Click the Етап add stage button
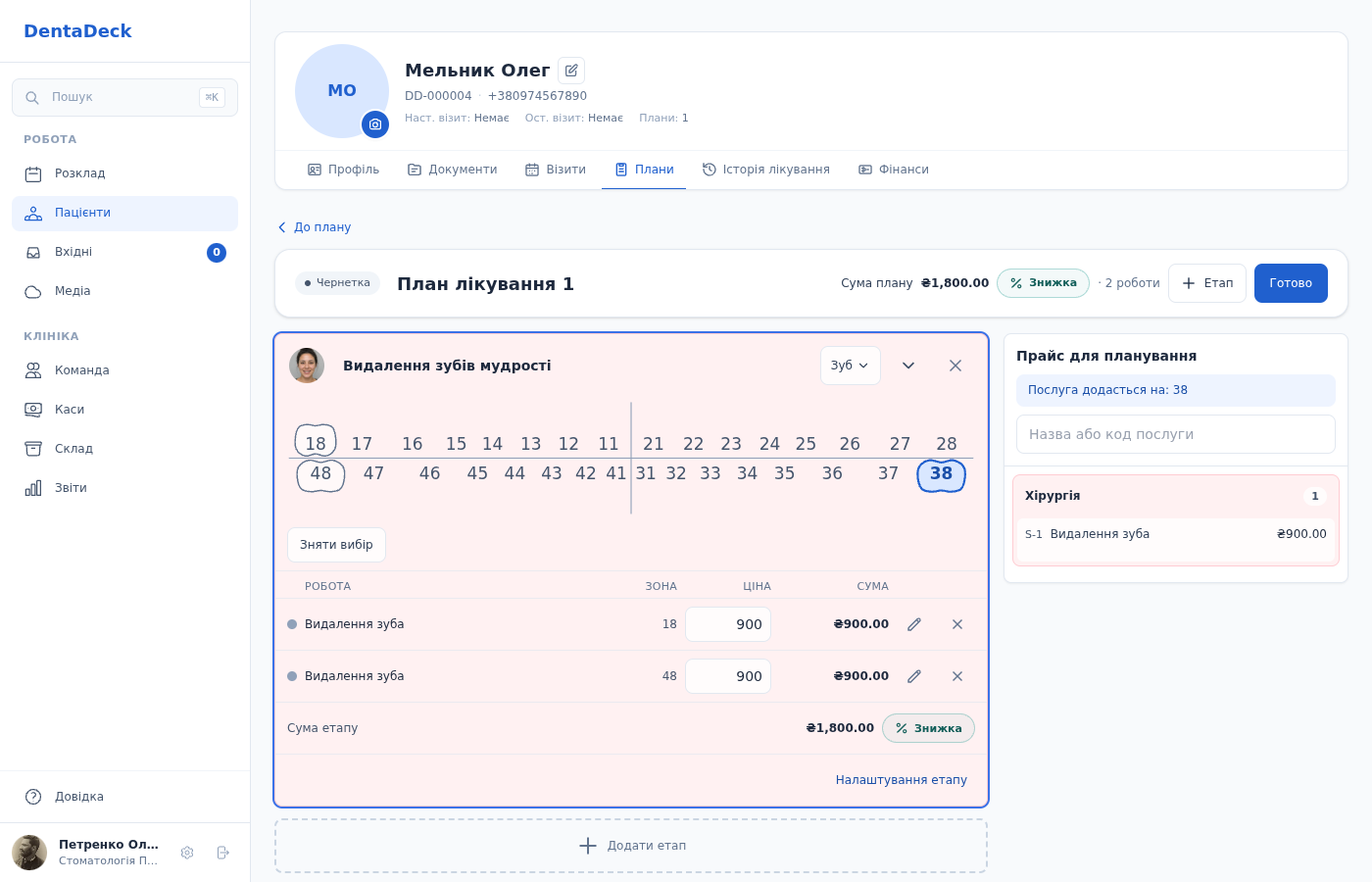Viewport: 1372px width, 882px height. point(1207,283)
